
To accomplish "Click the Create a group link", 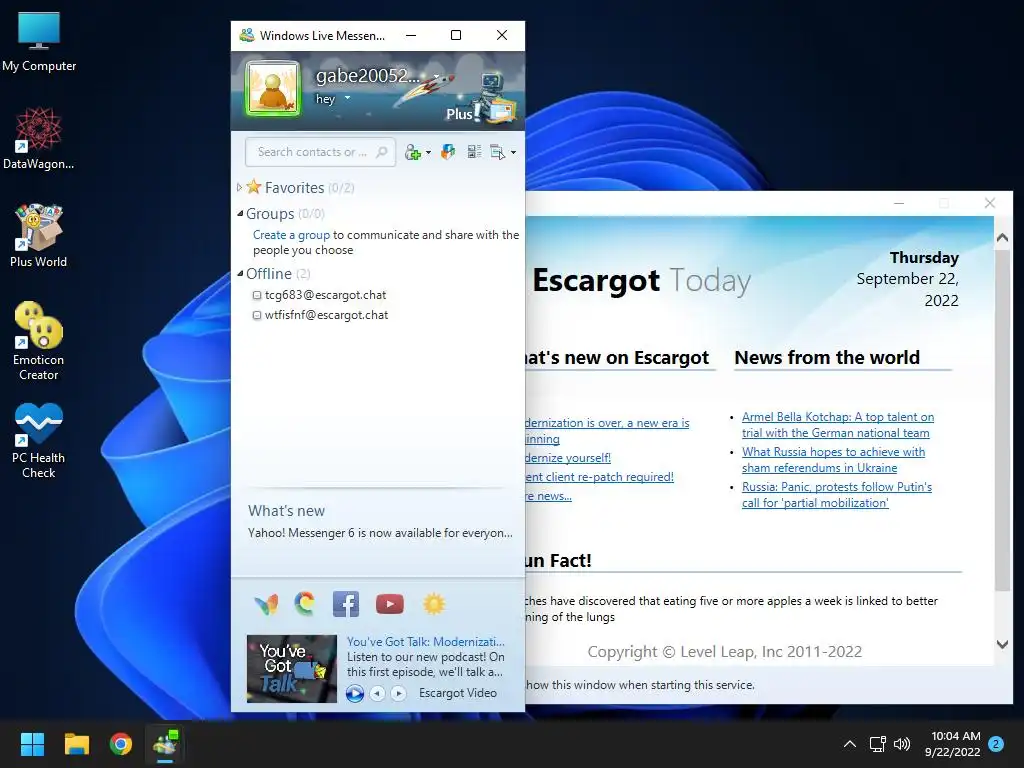I will coord(291,234).
